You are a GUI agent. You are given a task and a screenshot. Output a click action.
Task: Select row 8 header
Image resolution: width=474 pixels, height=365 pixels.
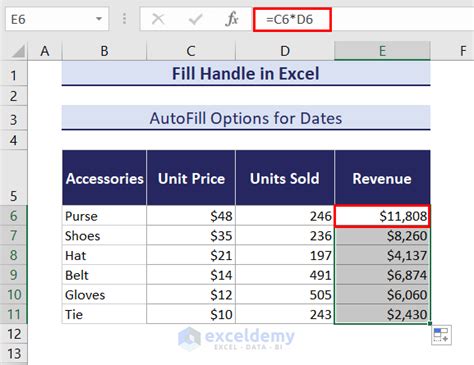[x=13, y=255]
